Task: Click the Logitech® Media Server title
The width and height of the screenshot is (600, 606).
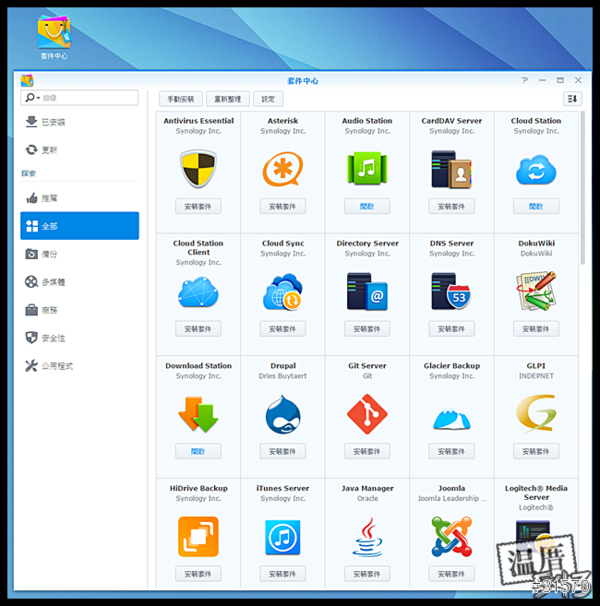Action: coord(536,493)
